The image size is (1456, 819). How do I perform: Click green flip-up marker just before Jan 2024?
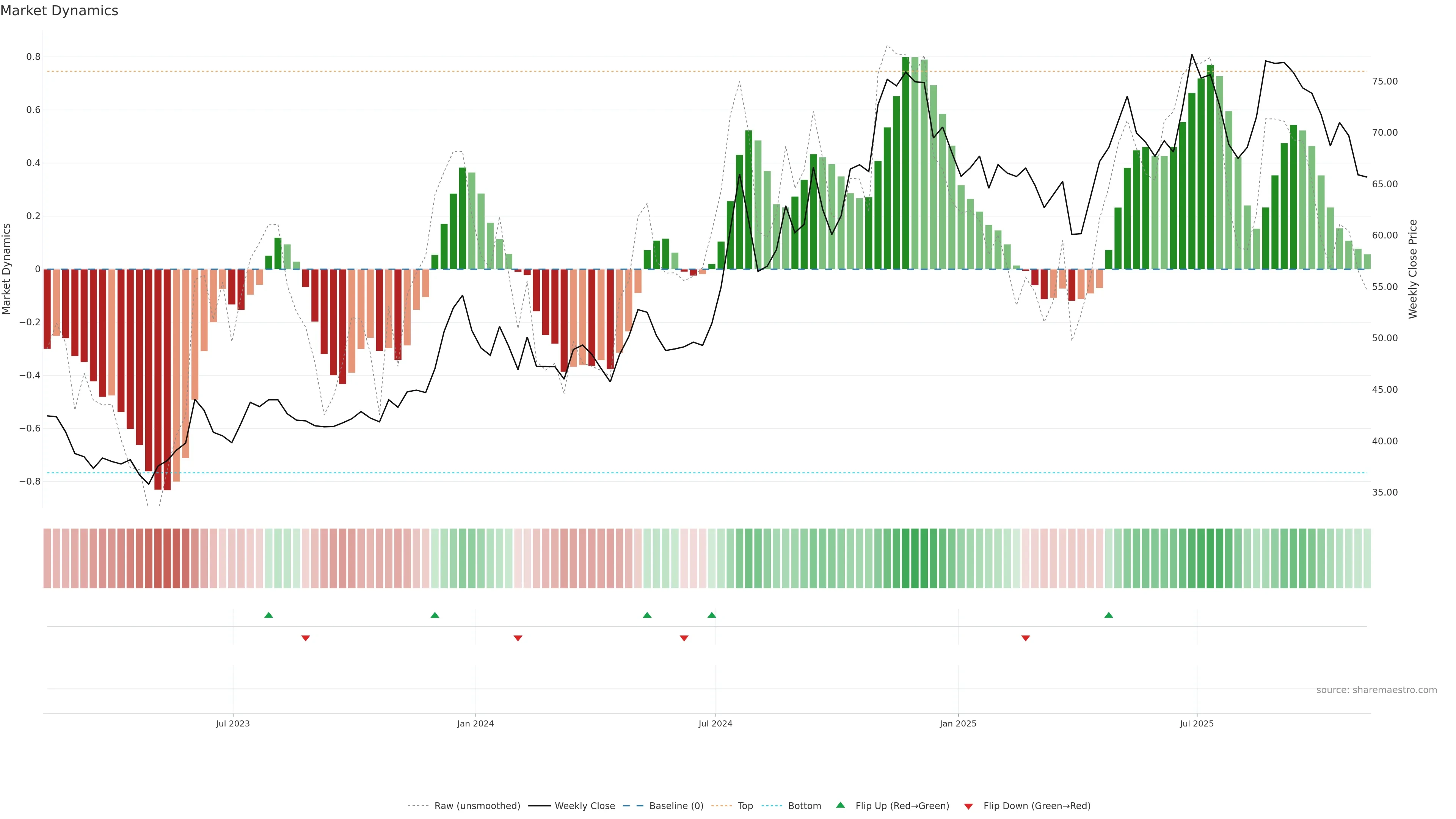435,615
